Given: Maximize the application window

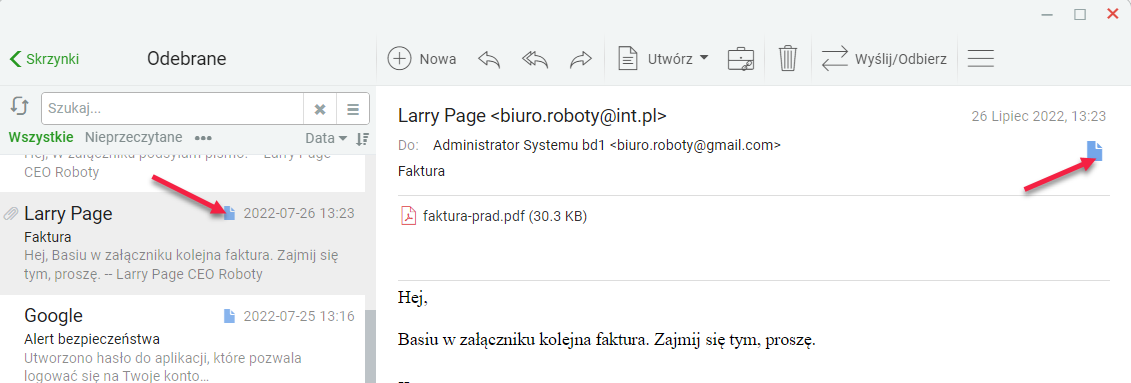Looking at the screenshot, I should pyautogui.click(x=1080, y=14).
